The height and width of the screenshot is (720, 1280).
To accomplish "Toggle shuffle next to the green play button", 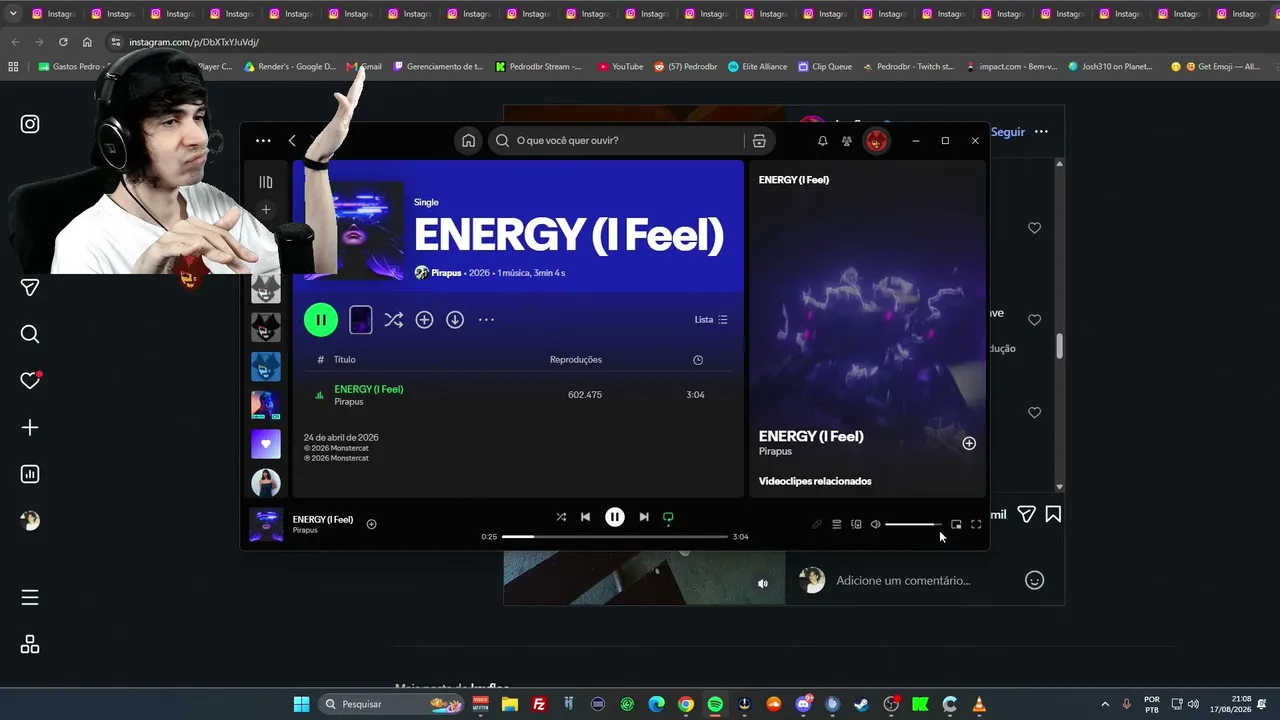I will click(x=394, y=320).
